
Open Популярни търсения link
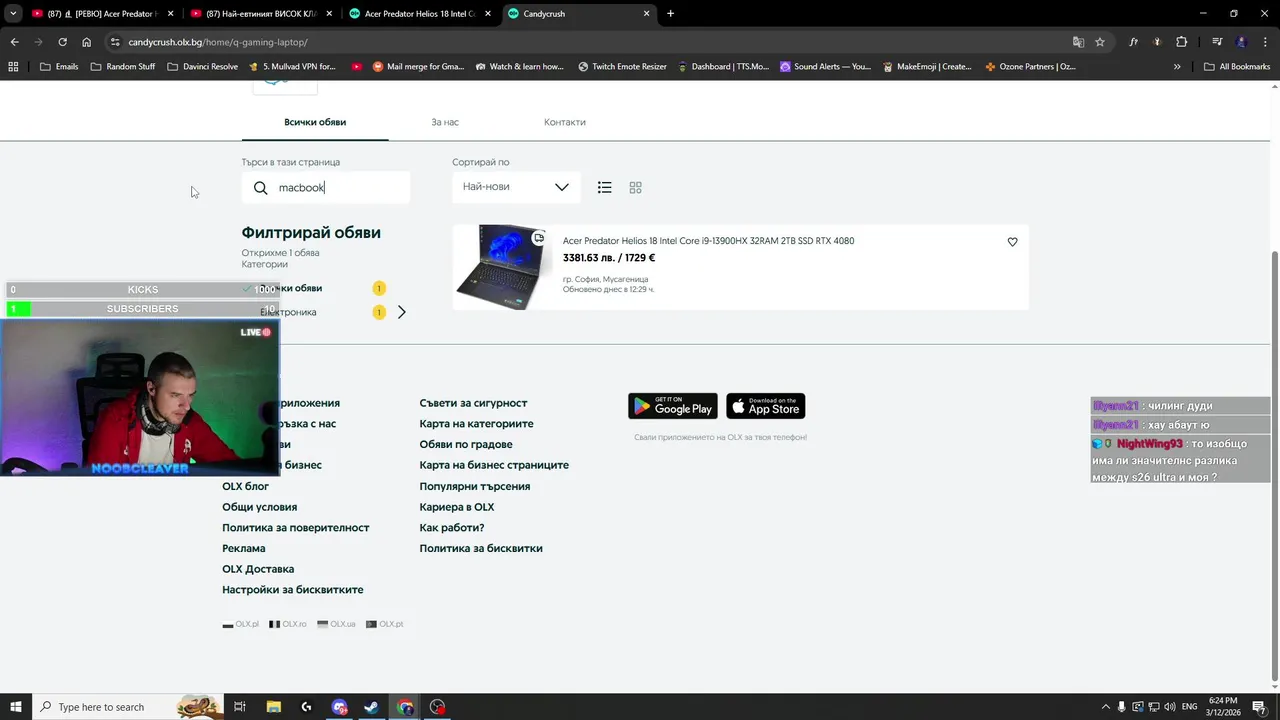(475, 486)
